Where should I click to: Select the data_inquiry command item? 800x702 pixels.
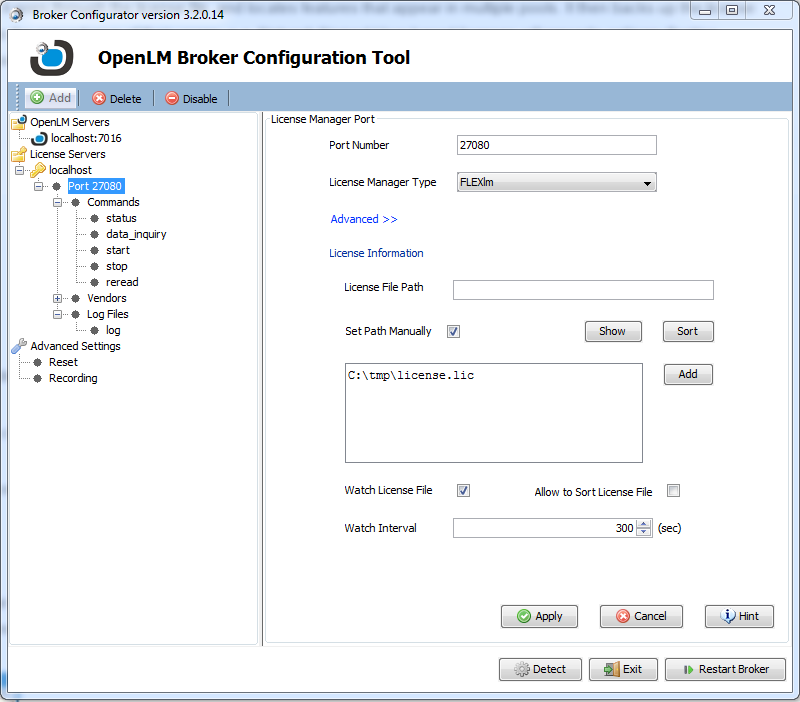pyautogui.click(x=136, y=234)
